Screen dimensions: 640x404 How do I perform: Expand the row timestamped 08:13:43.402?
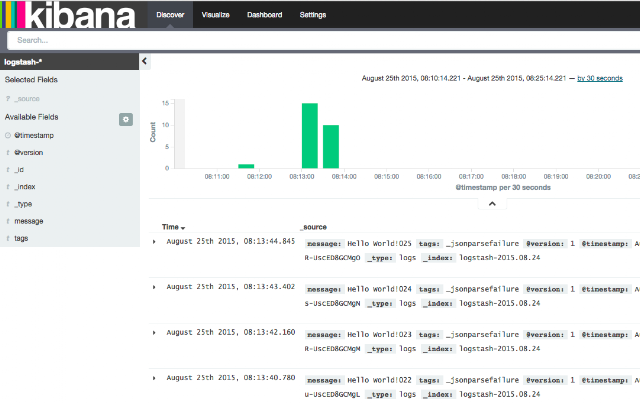(x=154, y=287)
